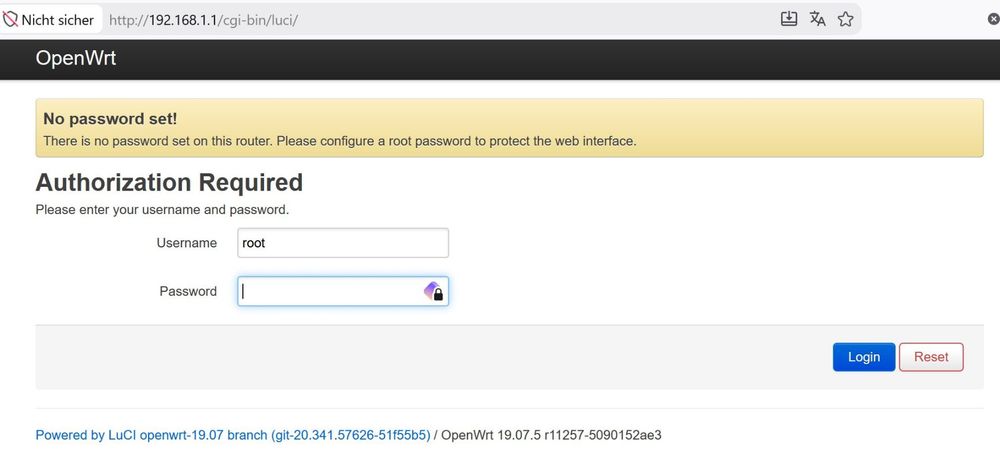
Task: Focus the Username field containing root
Action: point(343,243)
